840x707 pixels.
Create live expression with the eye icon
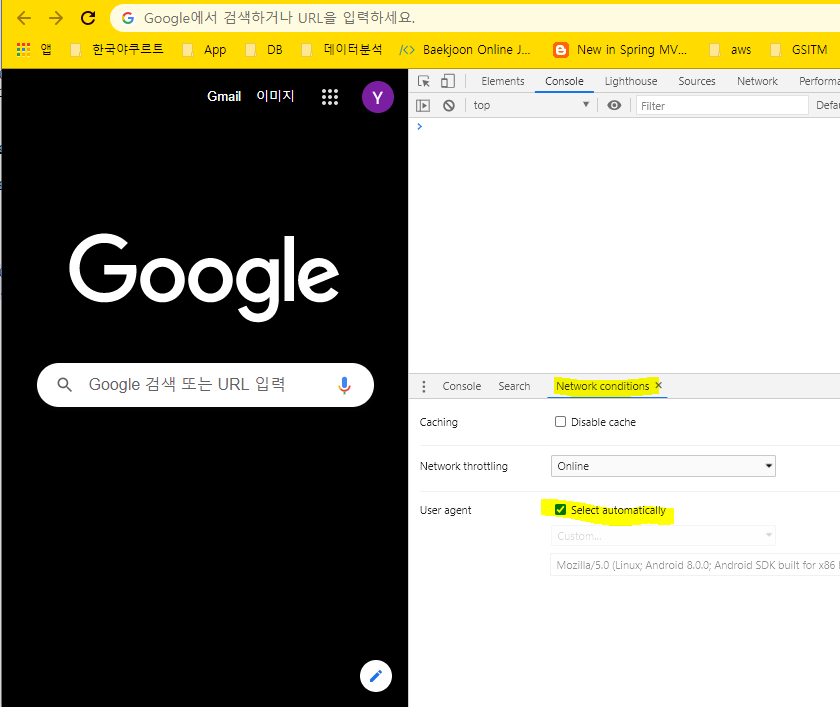coord(614,105)
